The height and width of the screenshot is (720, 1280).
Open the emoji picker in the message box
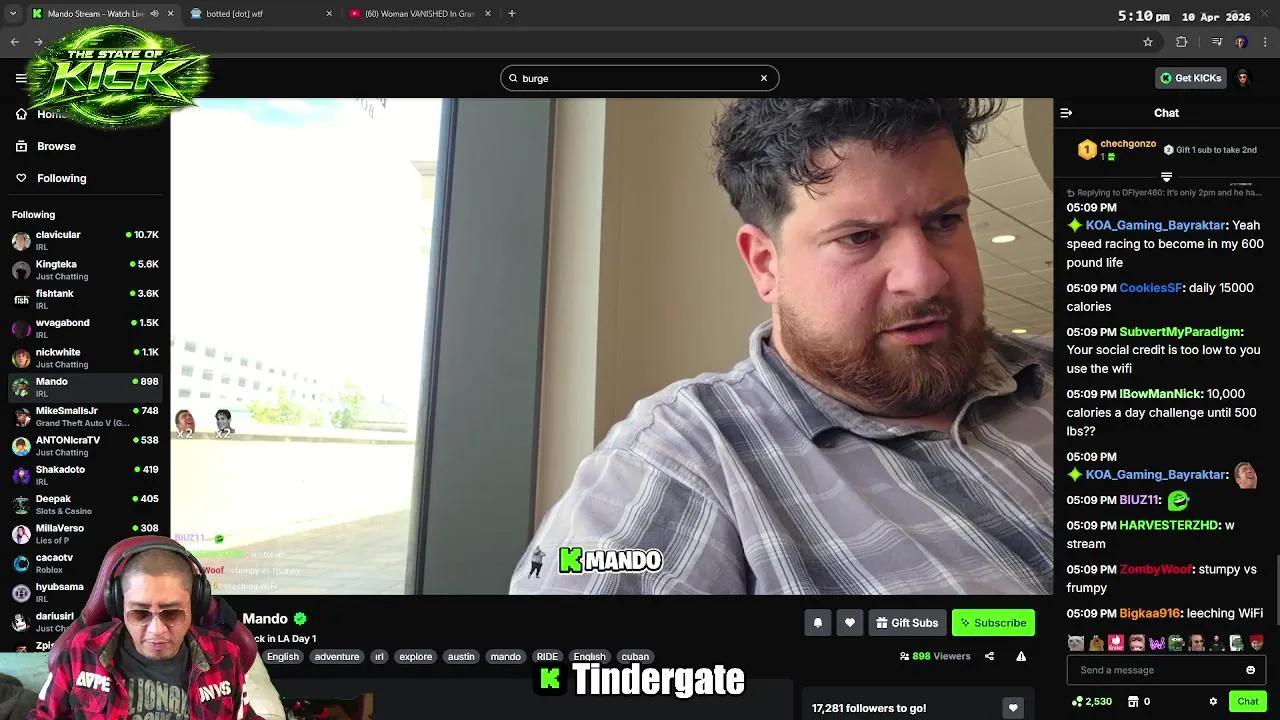[1250, 670]
